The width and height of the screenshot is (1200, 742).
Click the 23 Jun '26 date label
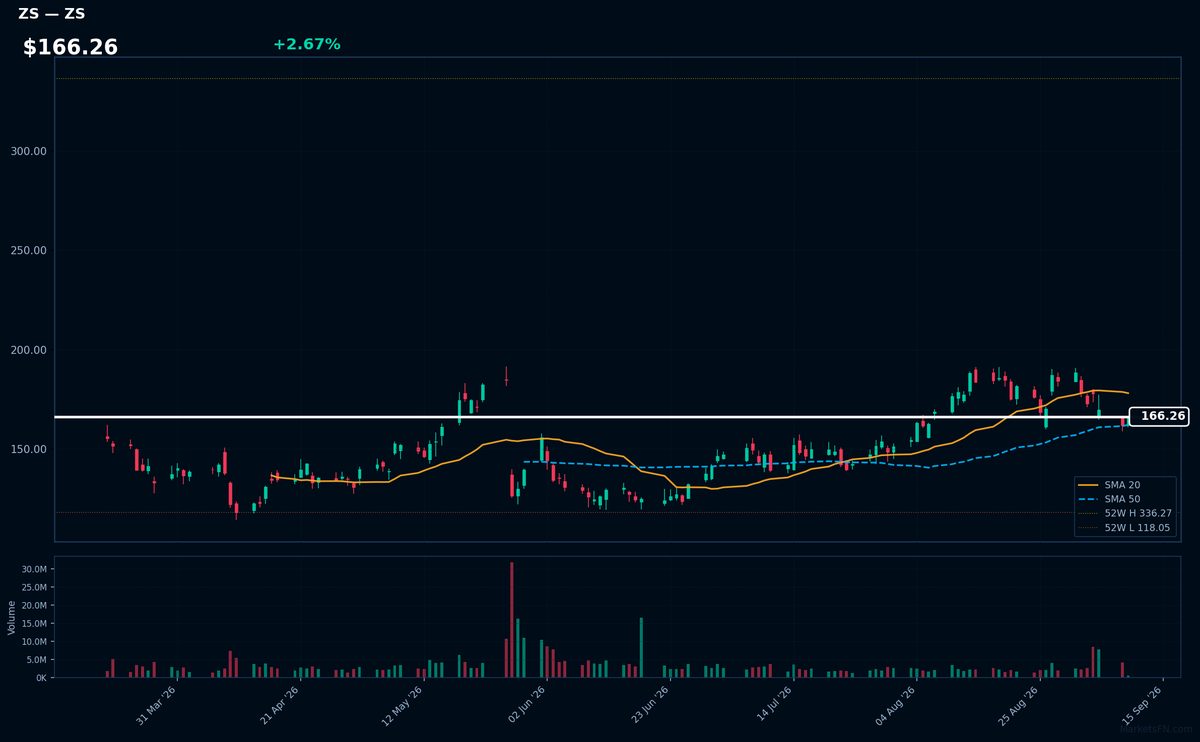[651, 705]
